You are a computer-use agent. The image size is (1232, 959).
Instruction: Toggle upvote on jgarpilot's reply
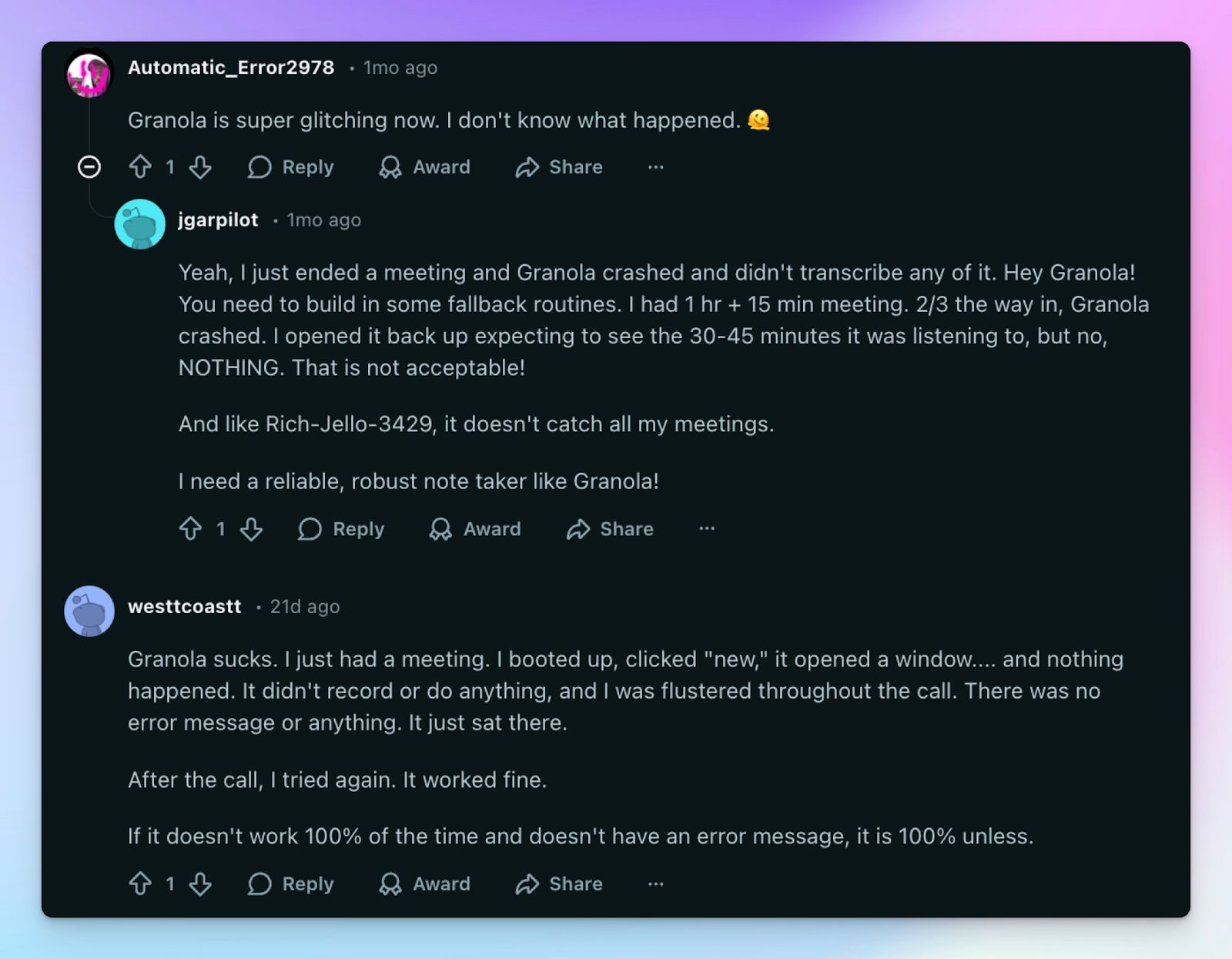(191, 529)
